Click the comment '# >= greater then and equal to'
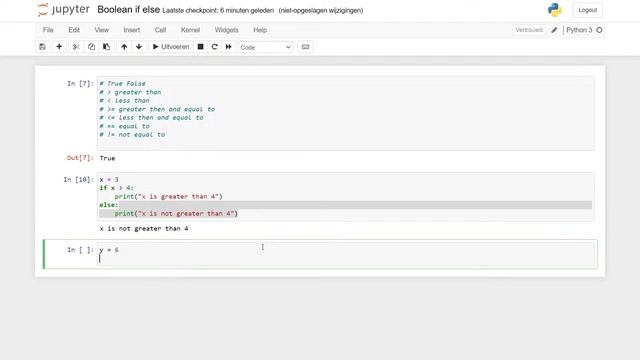The width and height of the screenshot is (640, 360). click(157, 109)
